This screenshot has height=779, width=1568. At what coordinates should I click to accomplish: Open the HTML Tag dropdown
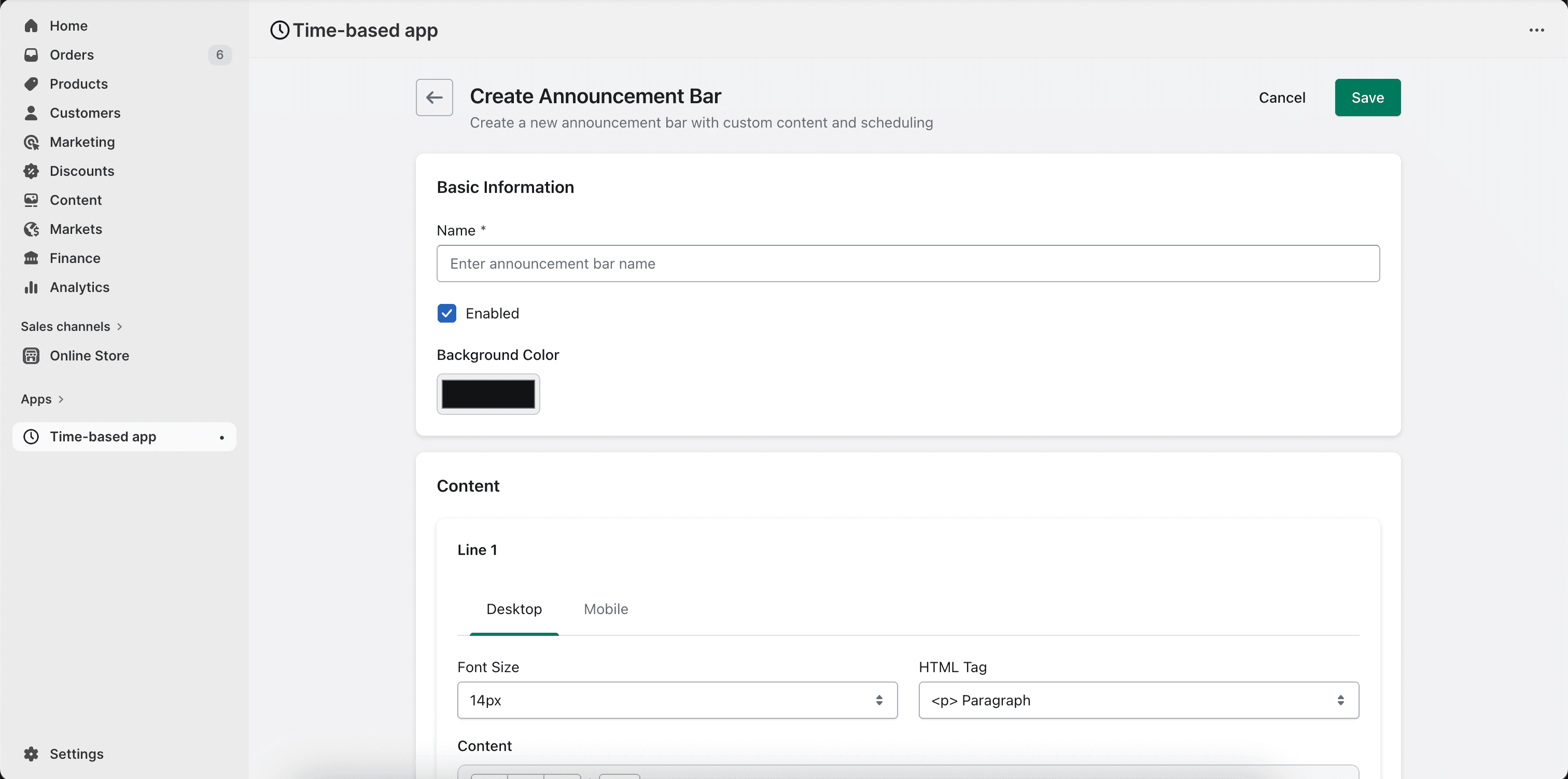[x=1138, y=701]
